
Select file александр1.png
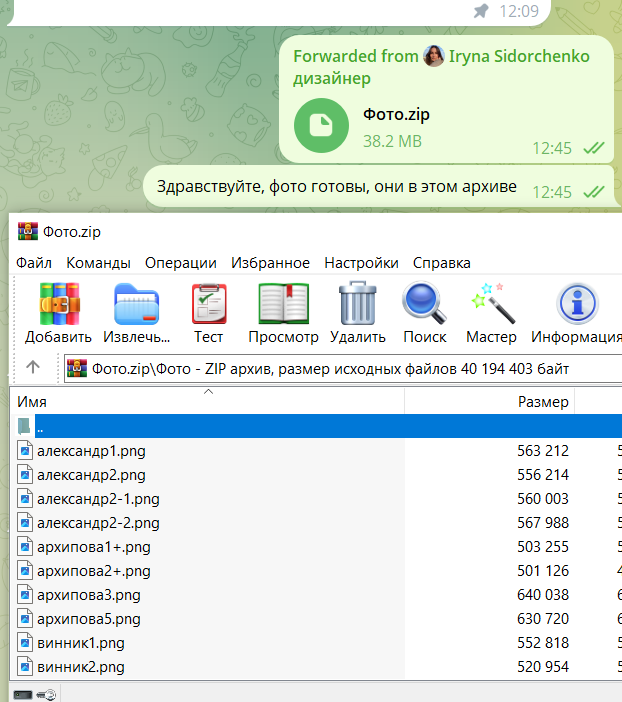(91, 451)
